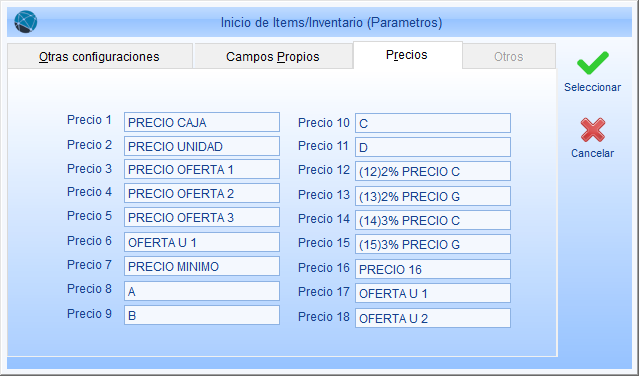Image resolution: width=639 pixels, height=376 pixels.
Task: Select the Precios tab
Action: click(x=408, y=55)
